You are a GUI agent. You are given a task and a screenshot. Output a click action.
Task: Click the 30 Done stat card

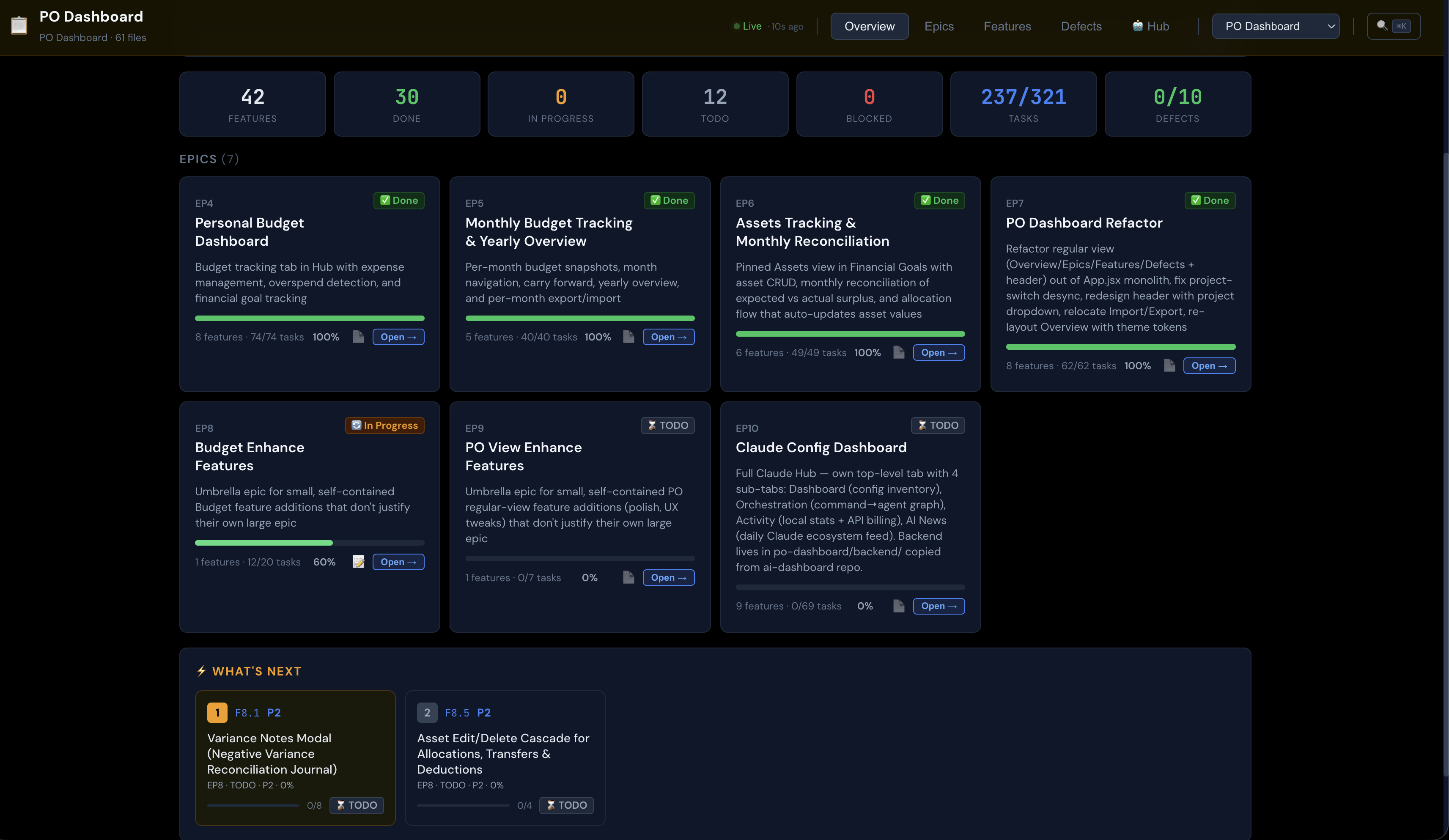pyautogui.click(x=406, y=104)
